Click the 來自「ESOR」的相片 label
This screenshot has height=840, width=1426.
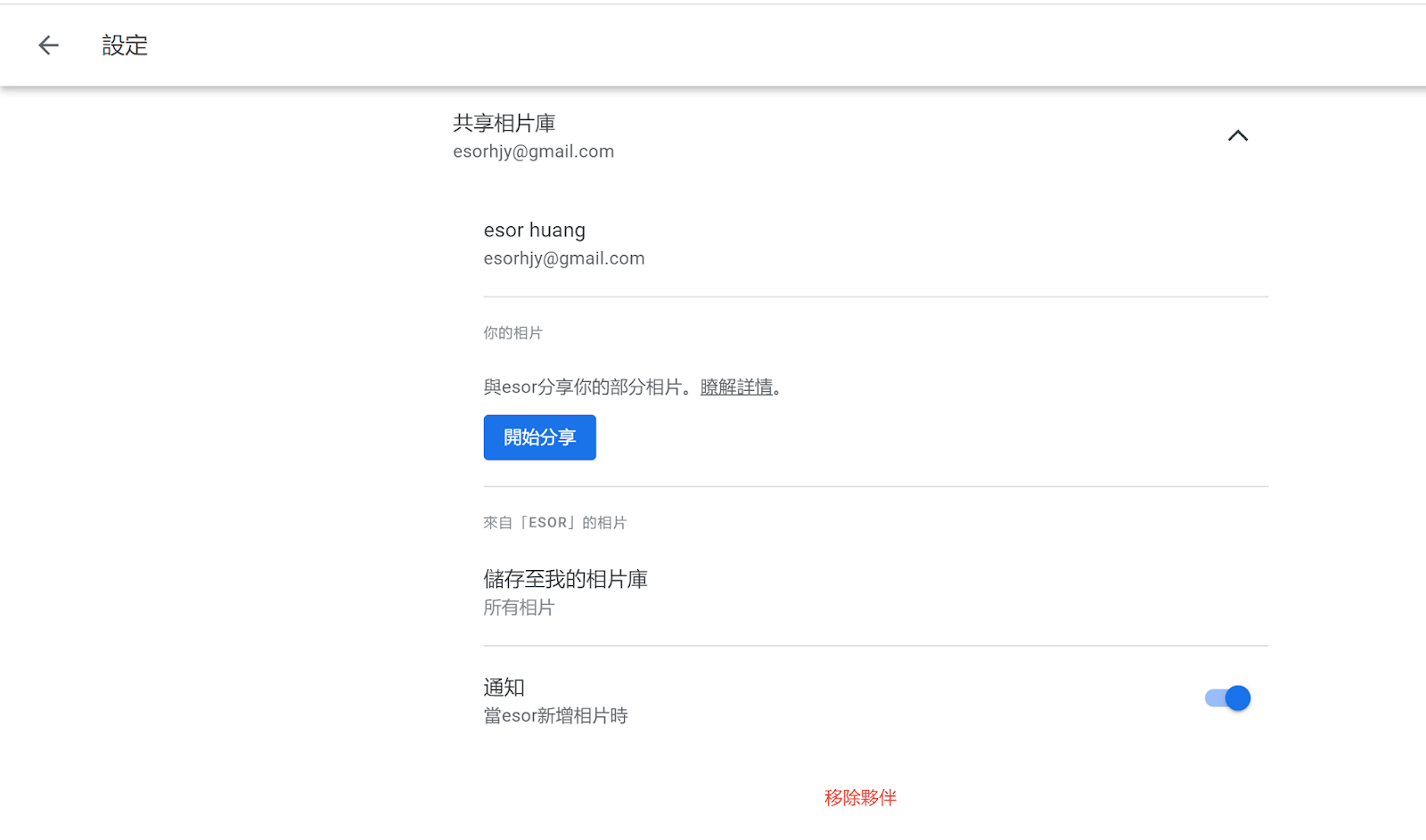click(x=554, y=523)
